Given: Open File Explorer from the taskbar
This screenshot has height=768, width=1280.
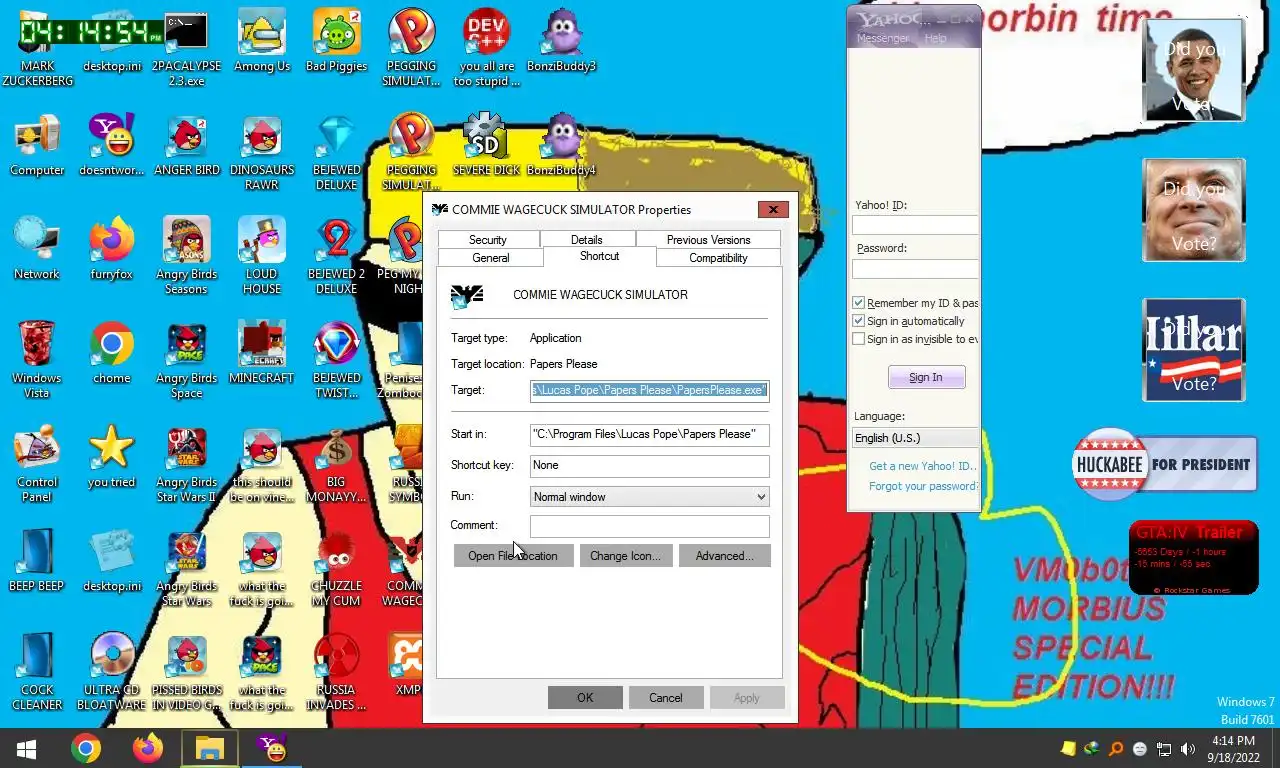Looking at the screenshot, I should click(x=209, y=748).
